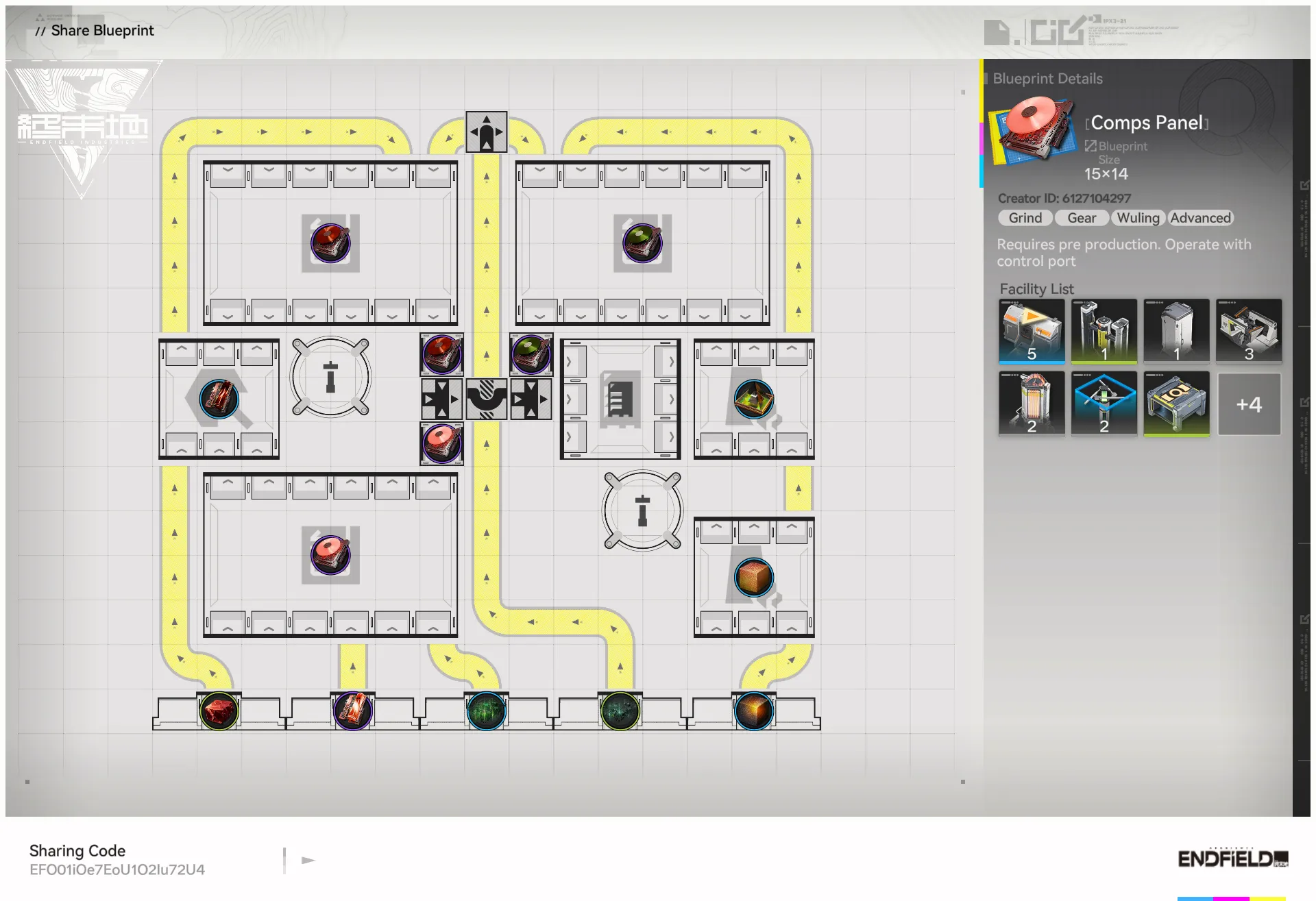Viewport: 1316px width, 901px height.
Task: Click the orange cube port on bottom row
Action: (x=753, y=711)
